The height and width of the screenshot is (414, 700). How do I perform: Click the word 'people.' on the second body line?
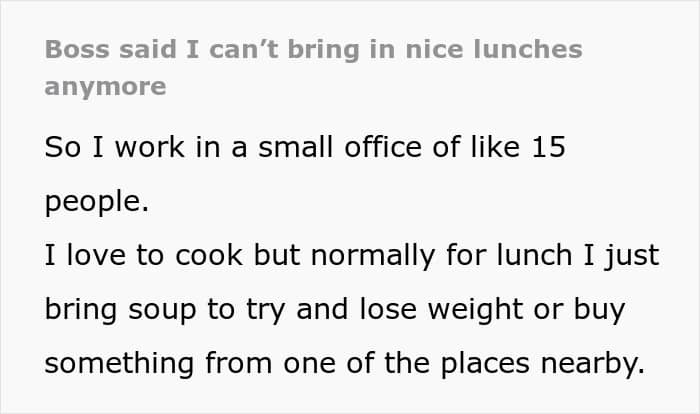pyautogui.click(x=96, y=203)
